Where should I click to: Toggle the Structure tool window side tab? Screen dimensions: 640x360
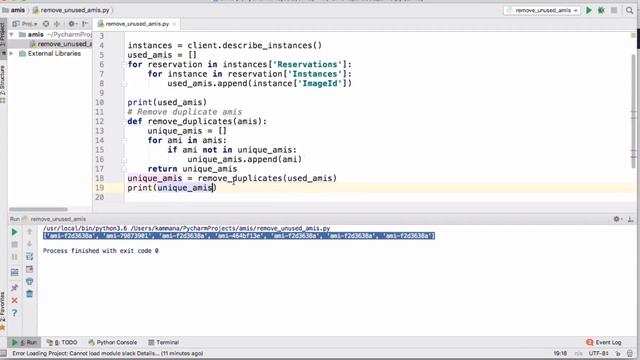point(3,84)
